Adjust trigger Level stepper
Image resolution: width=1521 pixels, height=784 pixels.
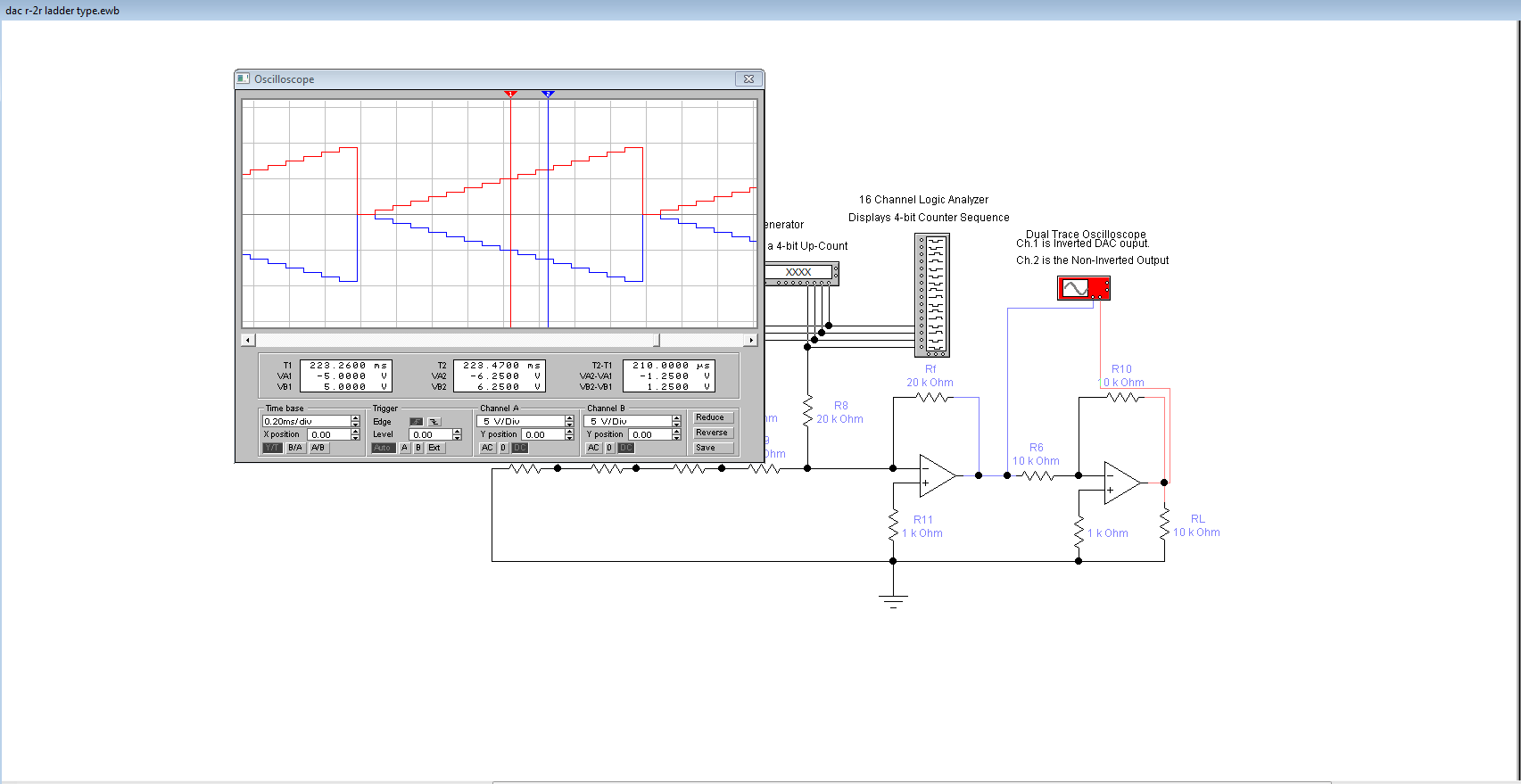coord(457,434)
